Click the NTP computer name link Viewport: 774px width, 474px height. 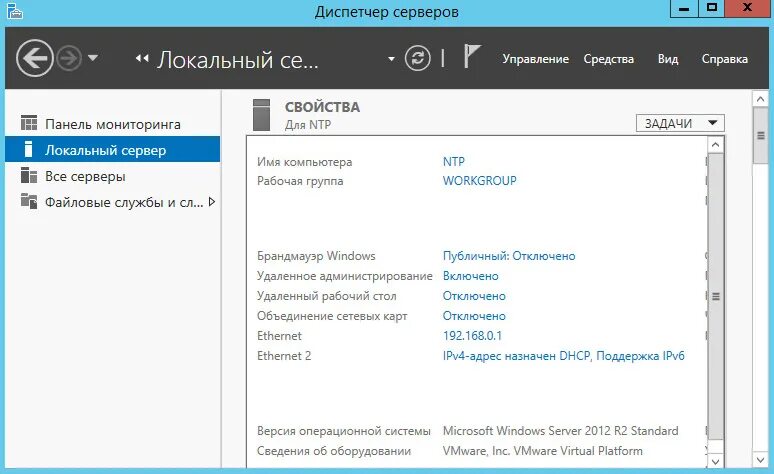[x=453, y=161]
